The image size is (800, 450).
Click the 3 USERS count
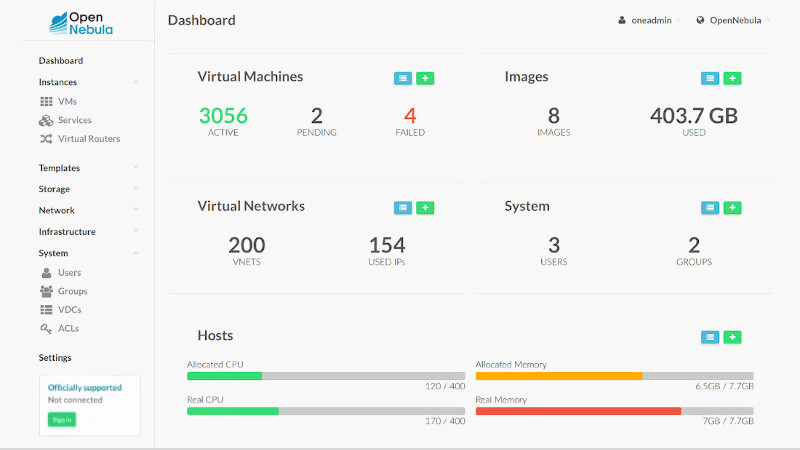tap(554, 251)
